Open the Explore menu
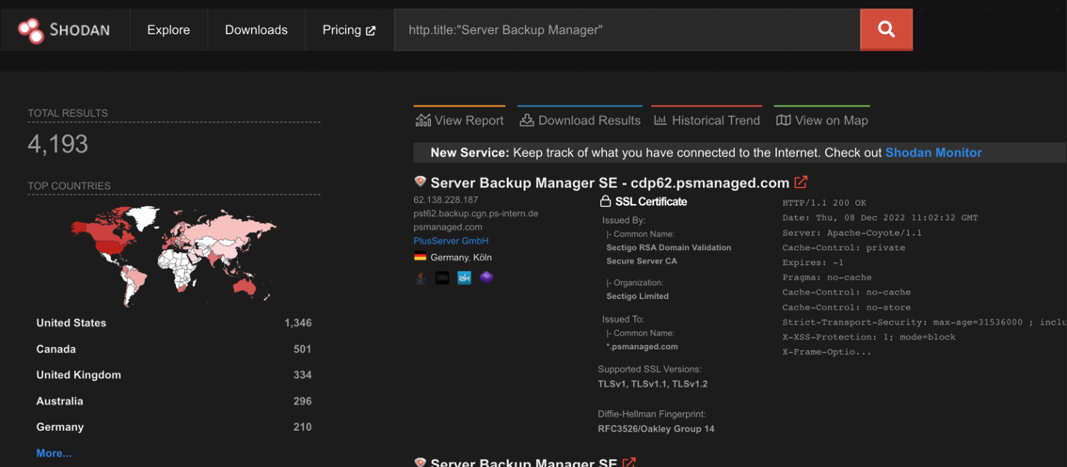 169,30
